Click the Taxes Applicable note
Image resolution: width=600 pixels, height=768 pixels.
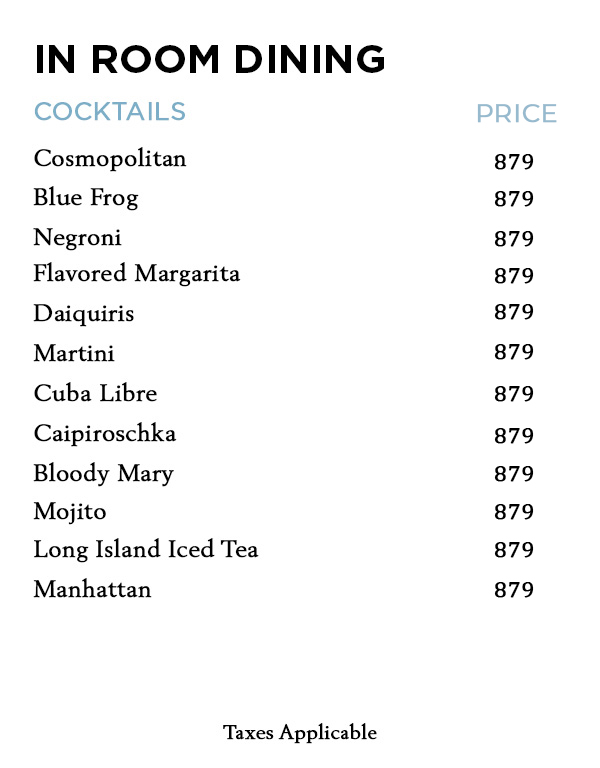pyautogui.click(x=300, y=733)
